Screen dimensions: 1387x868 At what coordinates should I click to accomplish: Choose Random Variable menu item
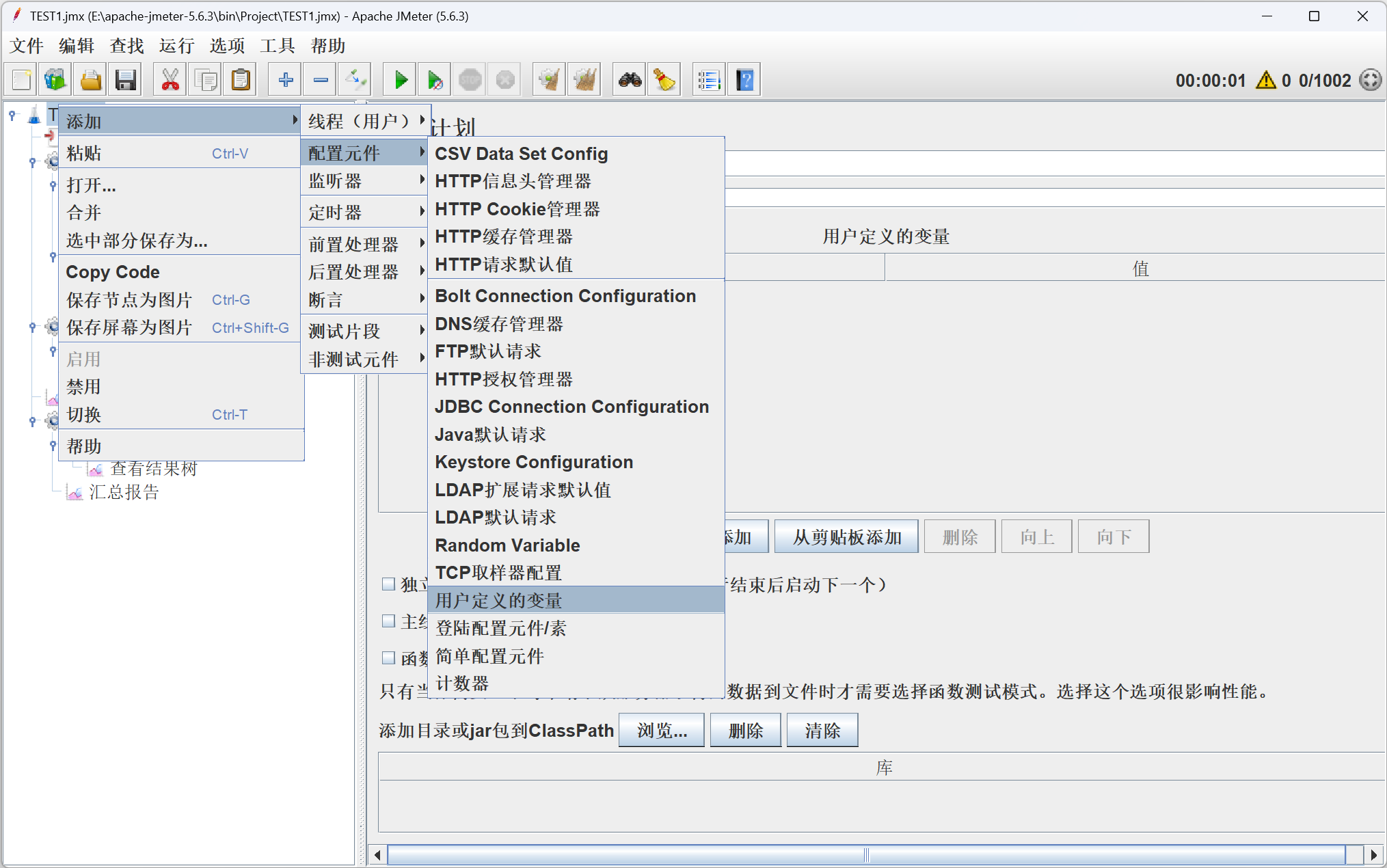pyautogui.click(x=576, y=545)
